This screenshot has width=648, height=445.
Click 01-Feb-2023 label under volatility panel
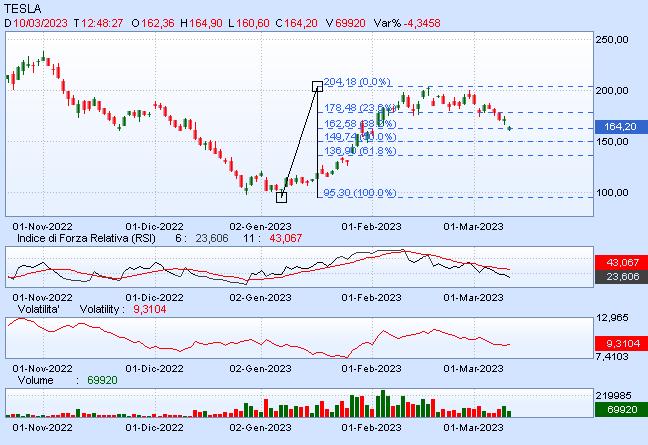[x=371, y=369]
